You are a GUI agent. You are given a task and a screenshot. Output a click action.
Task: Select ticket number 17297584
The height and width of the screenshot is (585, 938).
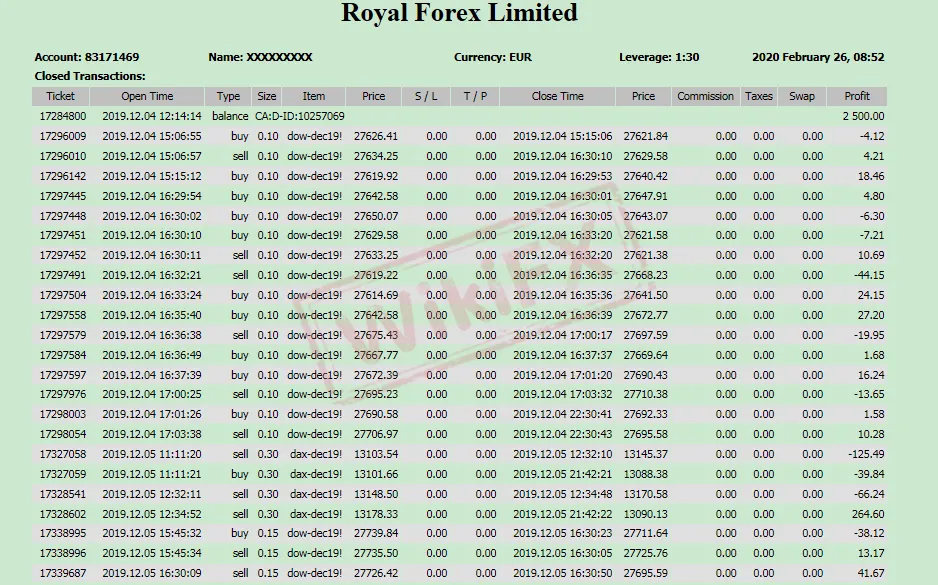pos(63,355)
